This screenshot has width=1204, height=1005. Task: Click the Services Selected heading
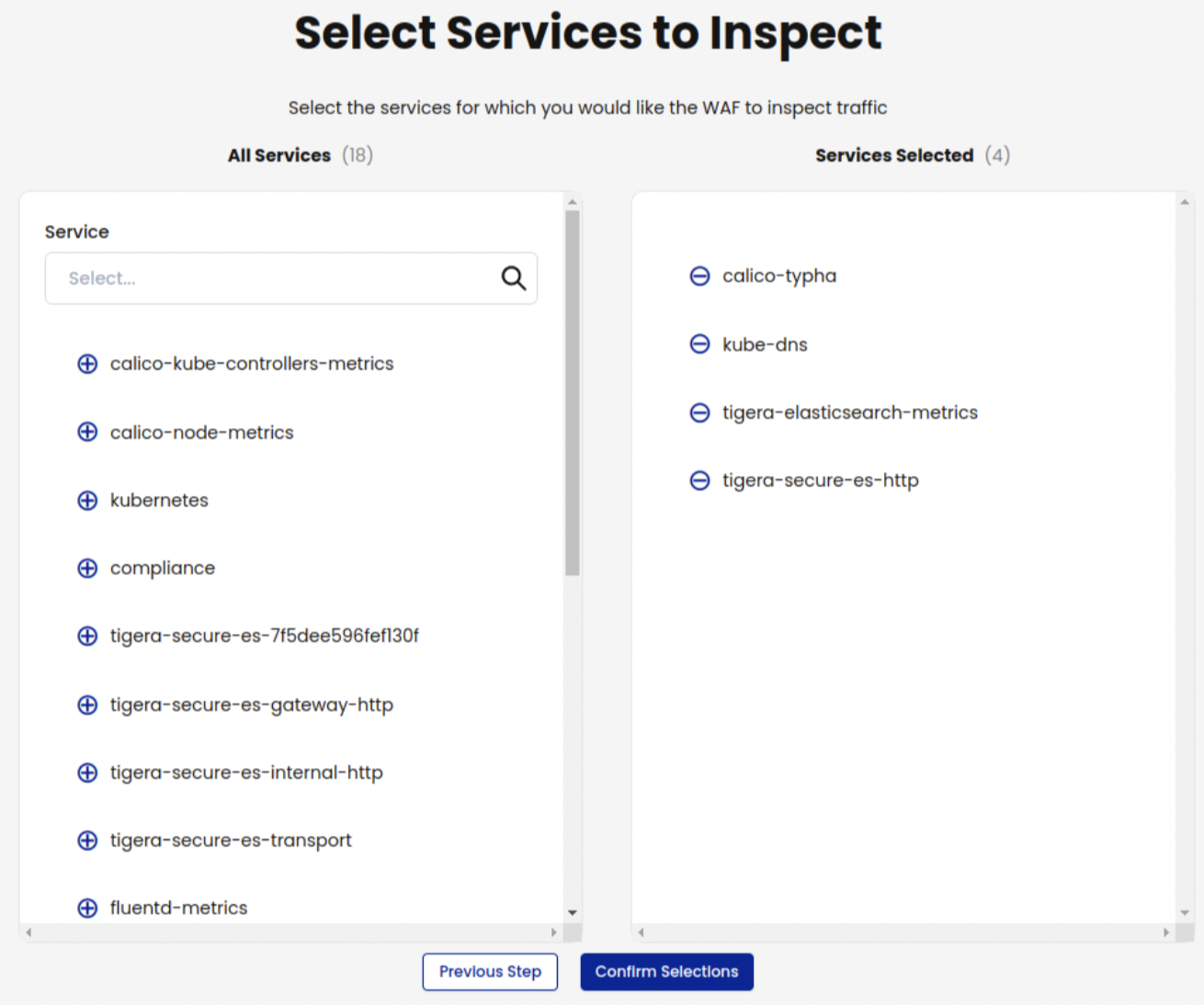(x=894, y=155)
